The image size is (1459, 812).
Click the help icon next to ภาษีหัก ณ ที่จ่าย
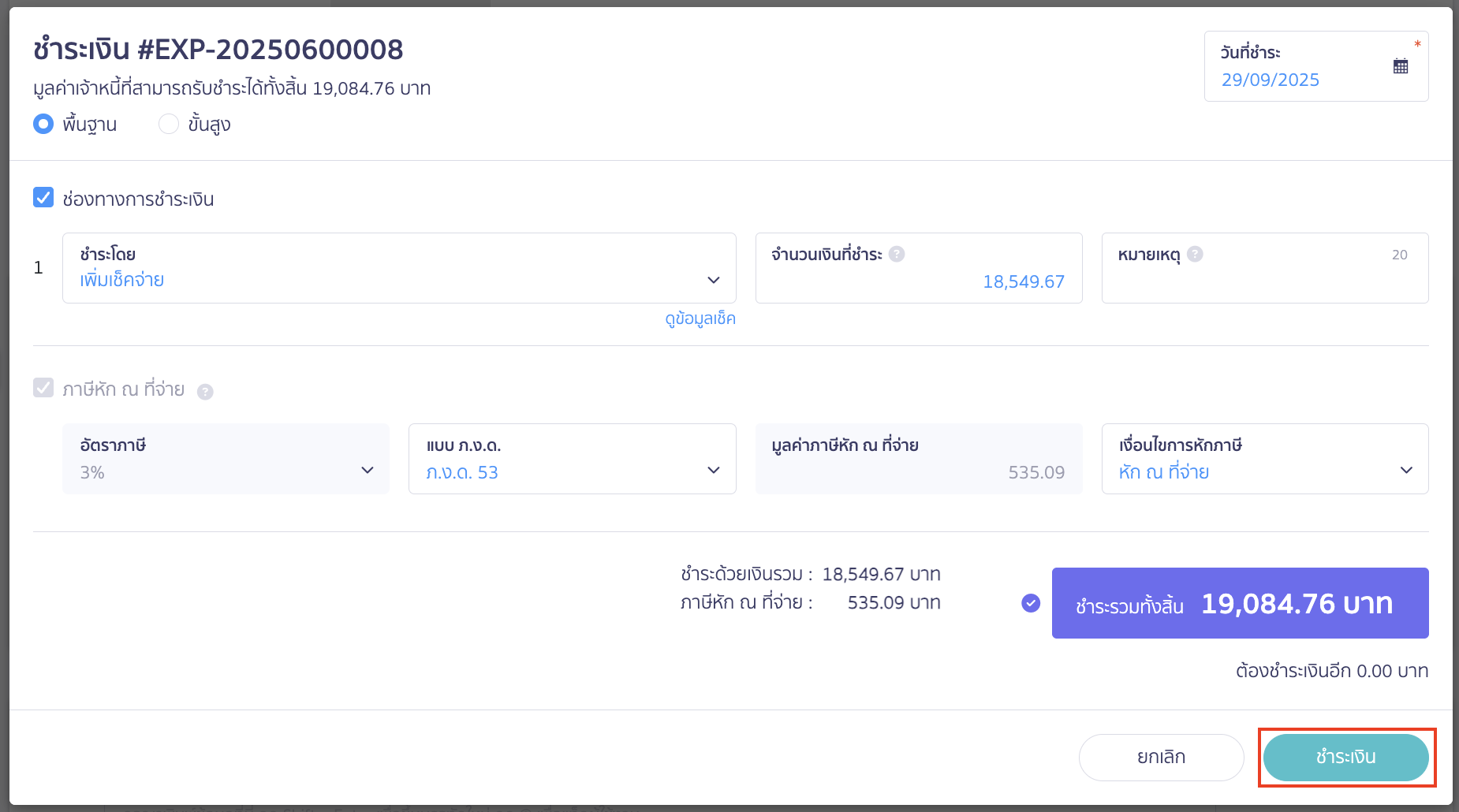tap(206, 391)
